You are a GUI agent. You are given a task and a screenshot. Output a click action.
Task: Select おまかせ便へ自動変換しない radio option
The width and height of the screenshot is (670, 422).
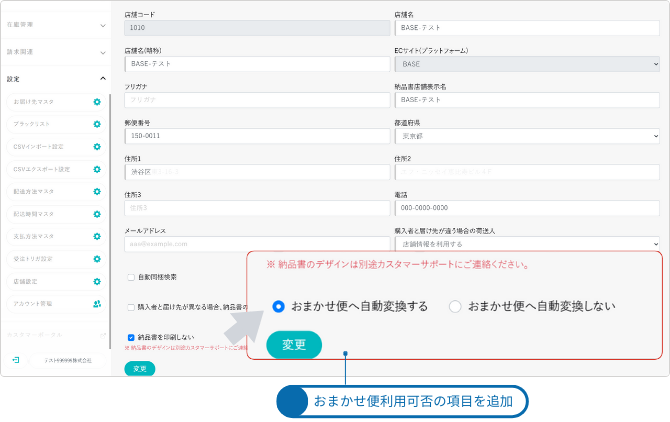tap(455, 306)
